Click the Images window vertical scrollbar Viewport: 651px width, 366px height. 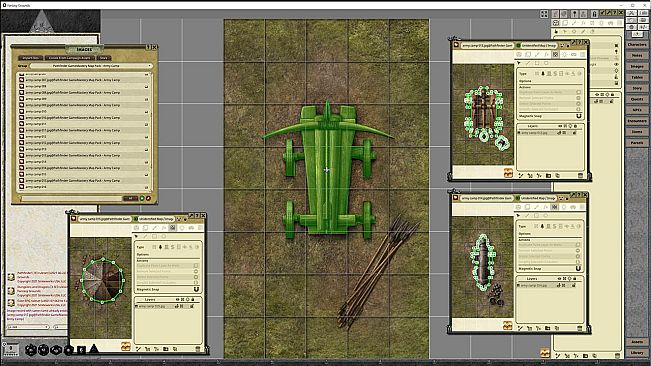click(x=152, y=133)
